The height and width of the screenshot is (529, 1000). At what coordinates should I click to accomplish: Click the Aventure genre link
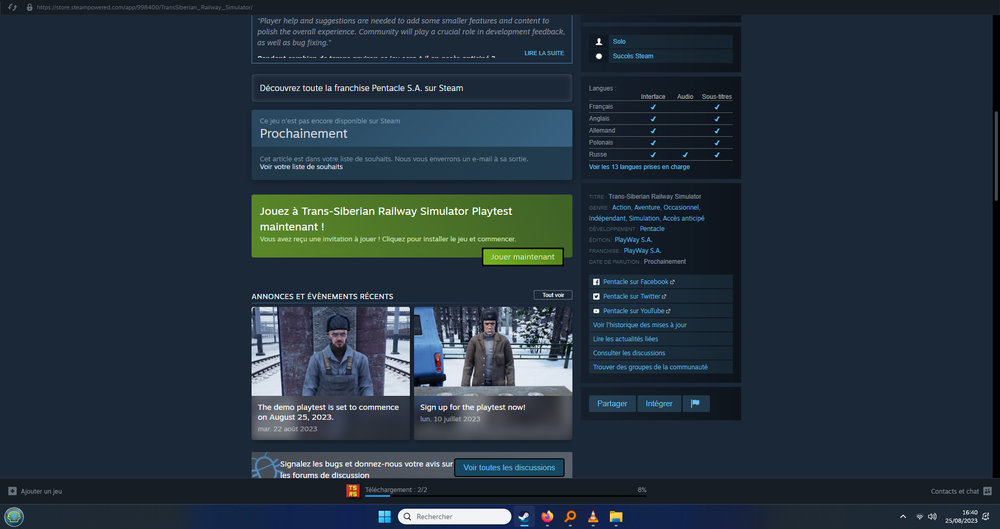coord(647,207)
